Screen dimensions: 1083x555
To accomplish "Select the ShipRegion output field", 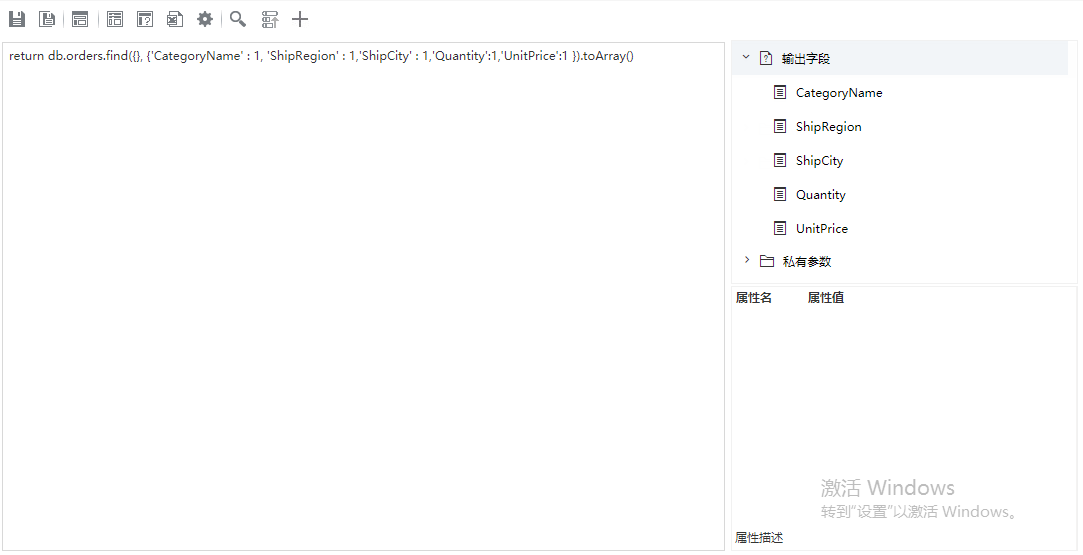I will coord(828,126).
